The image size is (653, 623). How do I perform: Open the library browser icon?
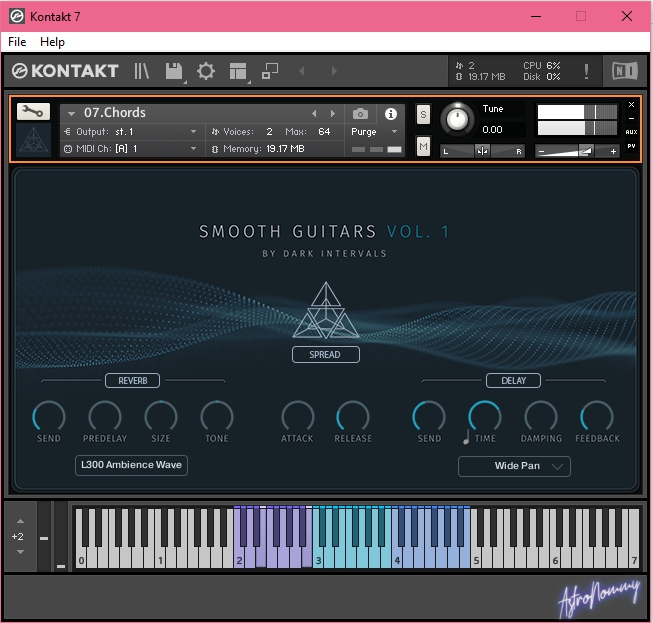142,71
